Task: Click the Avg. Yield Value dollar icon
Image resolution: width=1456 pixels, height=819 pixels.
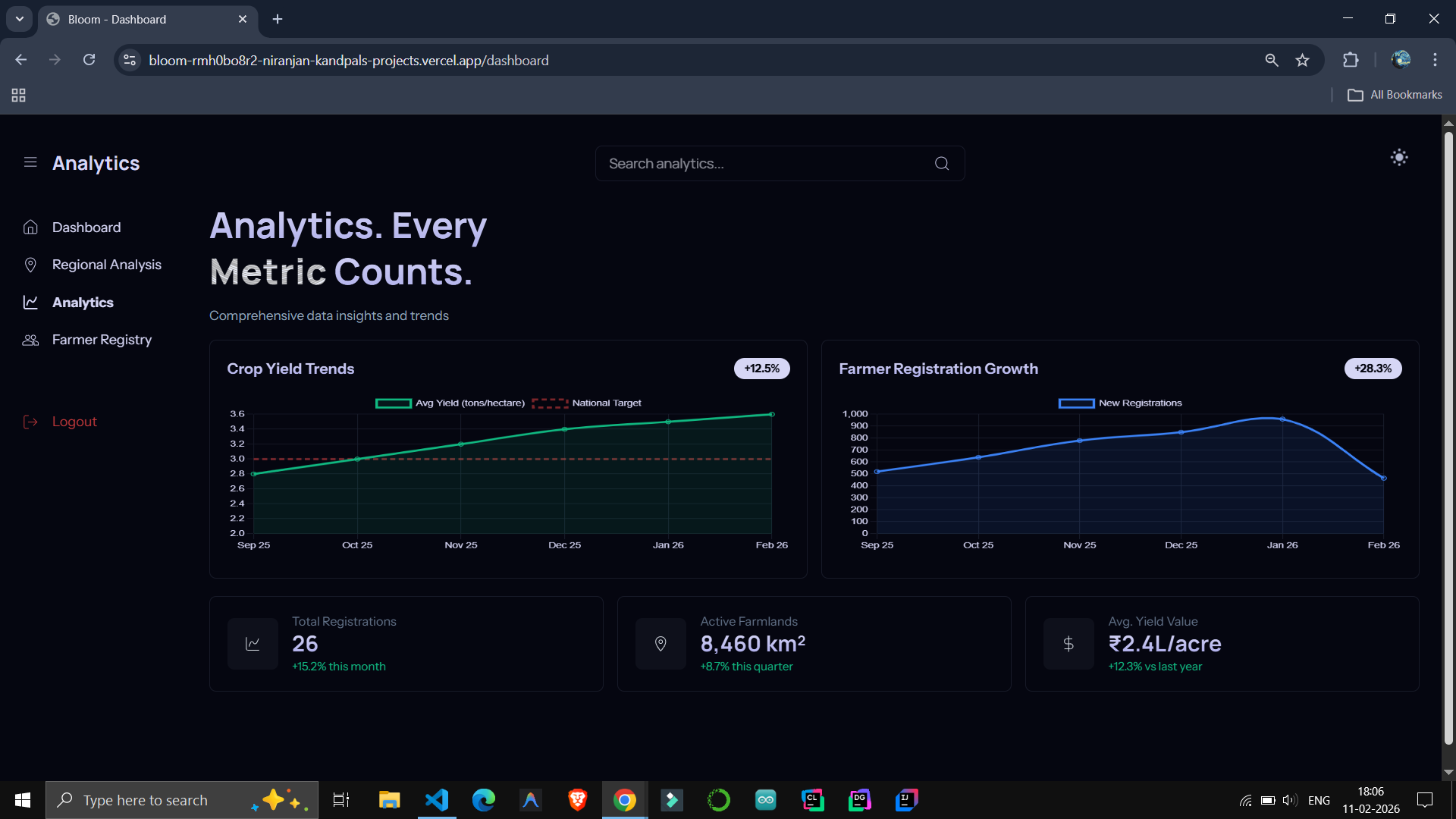Action: tap(1068, 644)
